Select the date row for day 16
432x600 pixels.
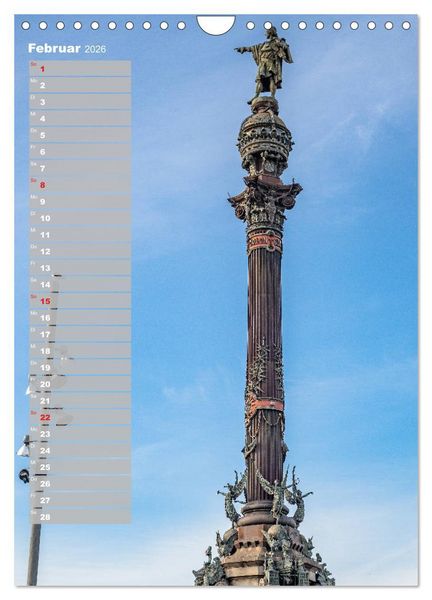tap(80, 317)
